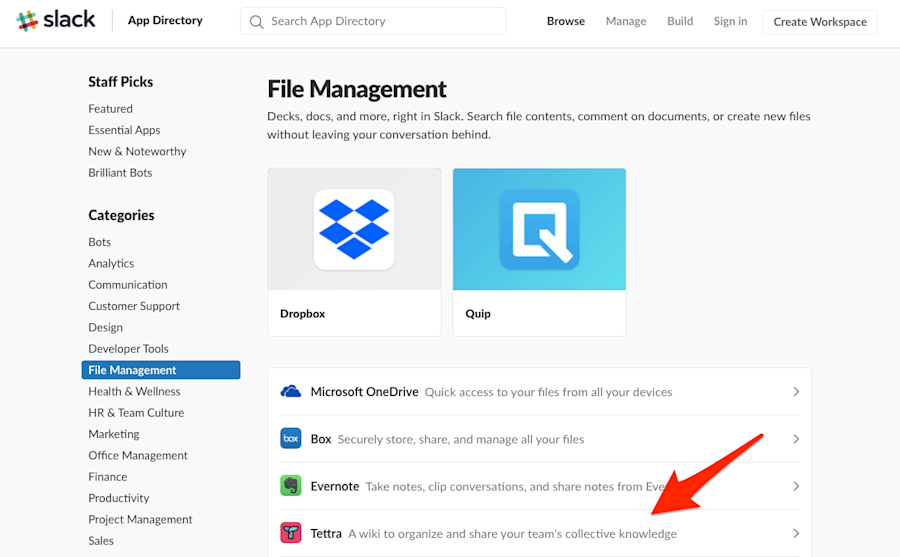
Task: Click the Microsoft OneDrive cloud icon
Action: (x=290, y=392)
